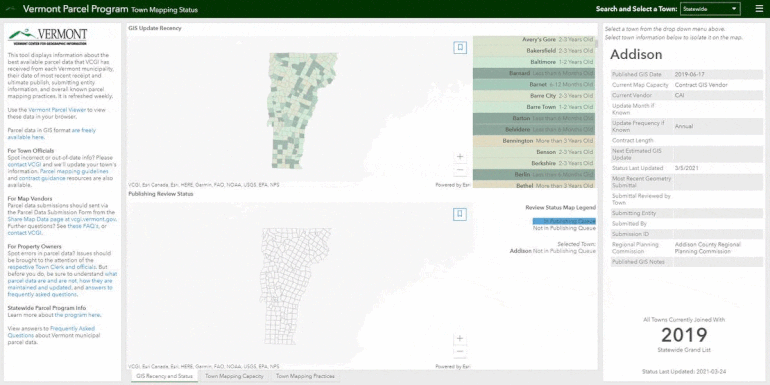Open the Vermont Parcel Viewer link

[57, 110]
